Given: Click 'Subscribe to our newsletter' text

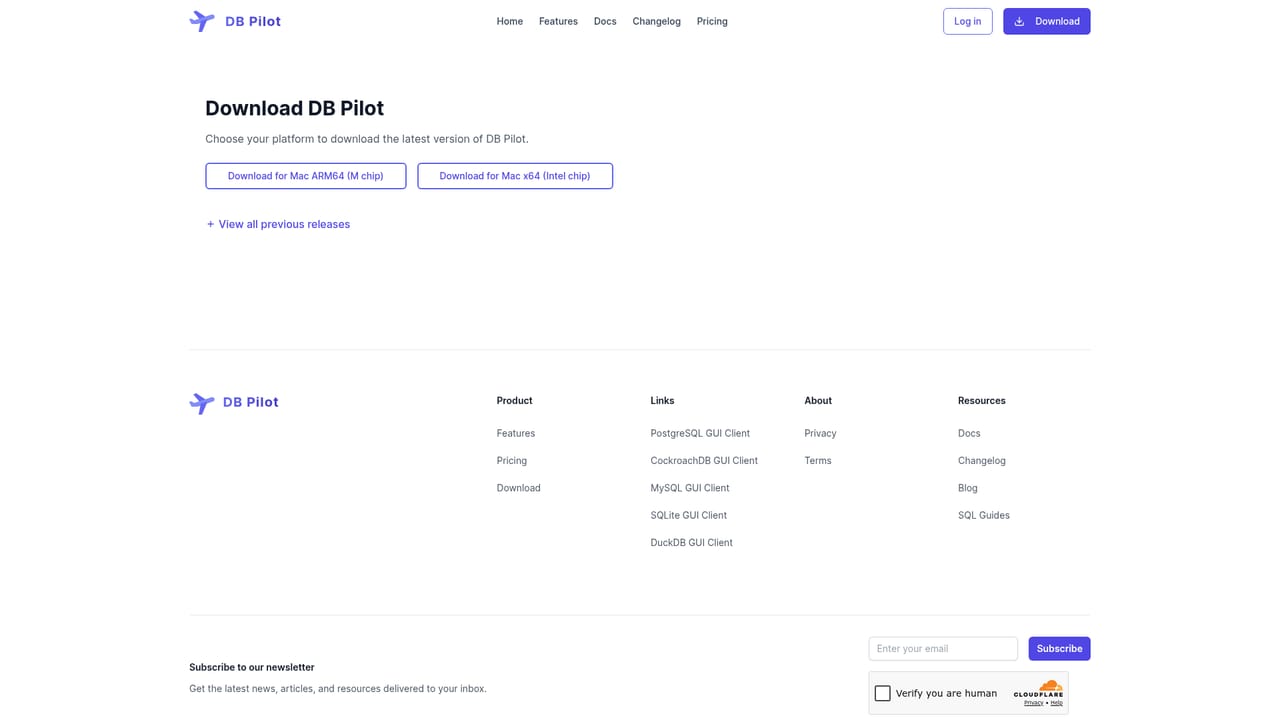Looking at the screenshot, I should coord(252,667).
